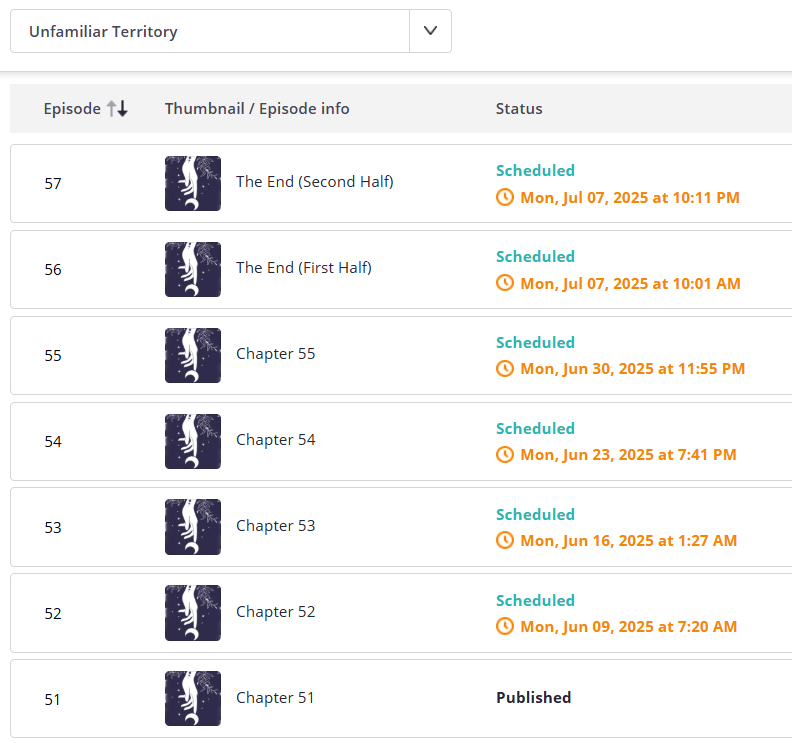The image size is (792, 743).
Task: Click the clock icon for Chapter 52
Action: 505,627
